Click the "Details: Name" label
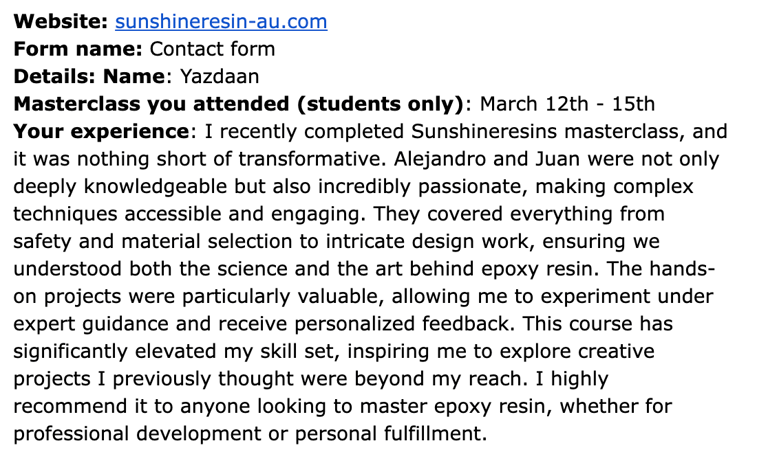768x463 pixels. [89, 76]
